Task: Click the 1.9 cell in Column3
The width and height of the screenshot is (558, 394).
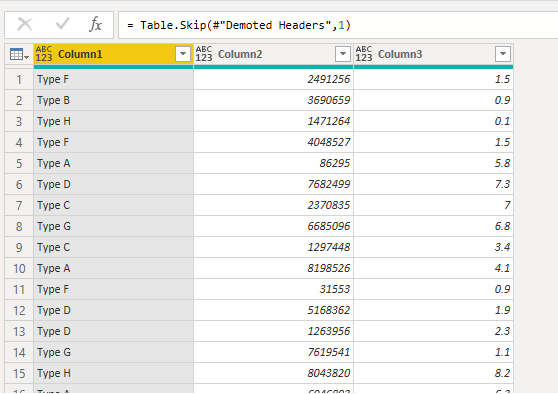Action: (433, 310)
